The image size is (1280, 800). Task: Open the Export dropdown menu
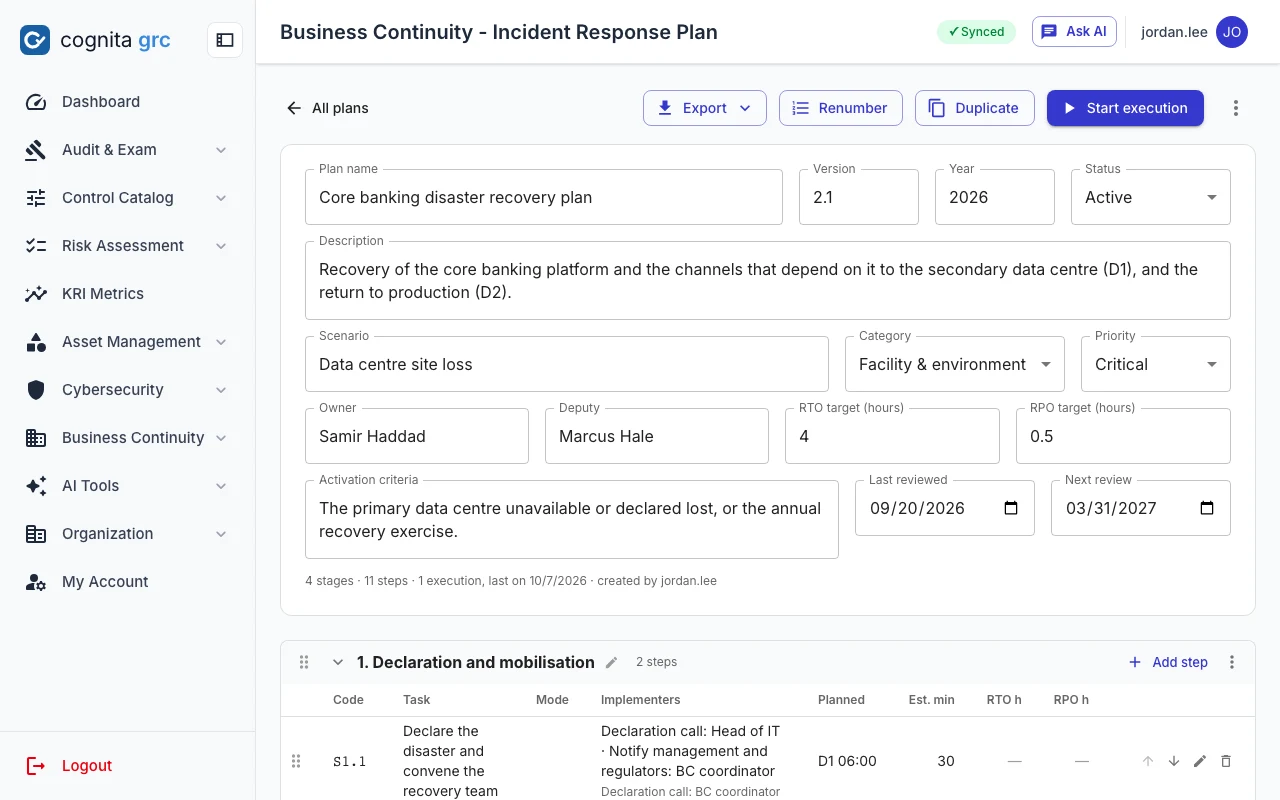[705, 108]
